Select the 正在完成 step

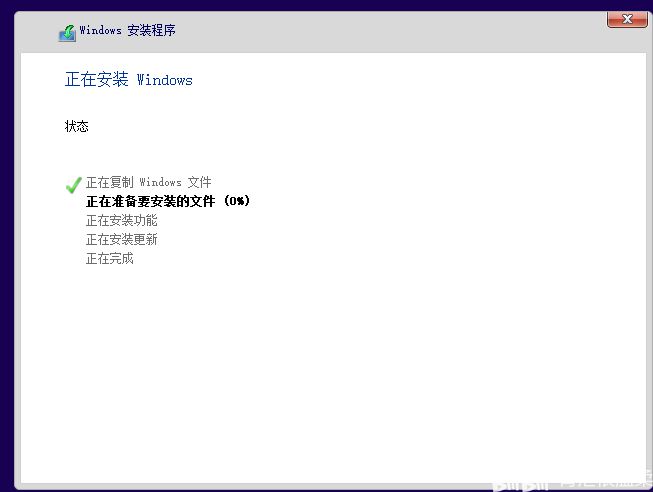coord(110,259)
